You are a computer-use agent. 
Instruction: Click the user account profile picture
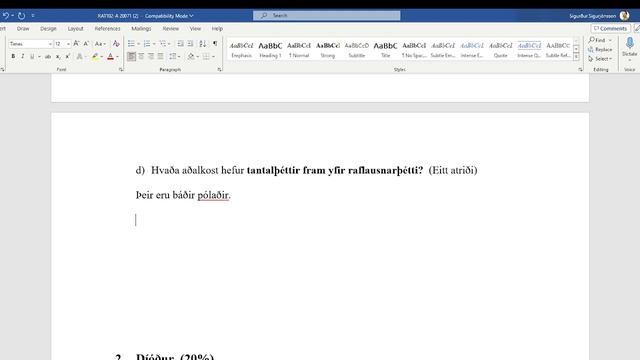pyautogui.click(x=624, y=16)
